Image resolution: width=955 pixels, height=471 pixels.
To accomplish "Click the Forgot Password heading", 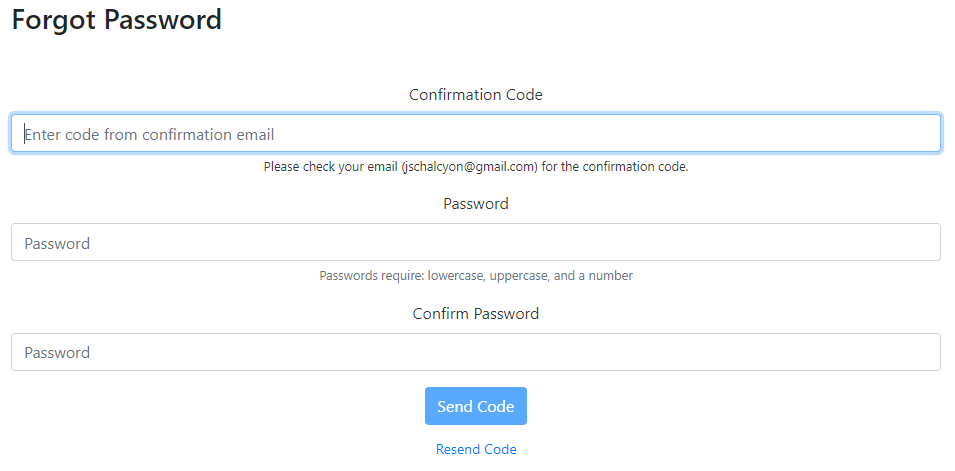I will (x=117, y=19).
